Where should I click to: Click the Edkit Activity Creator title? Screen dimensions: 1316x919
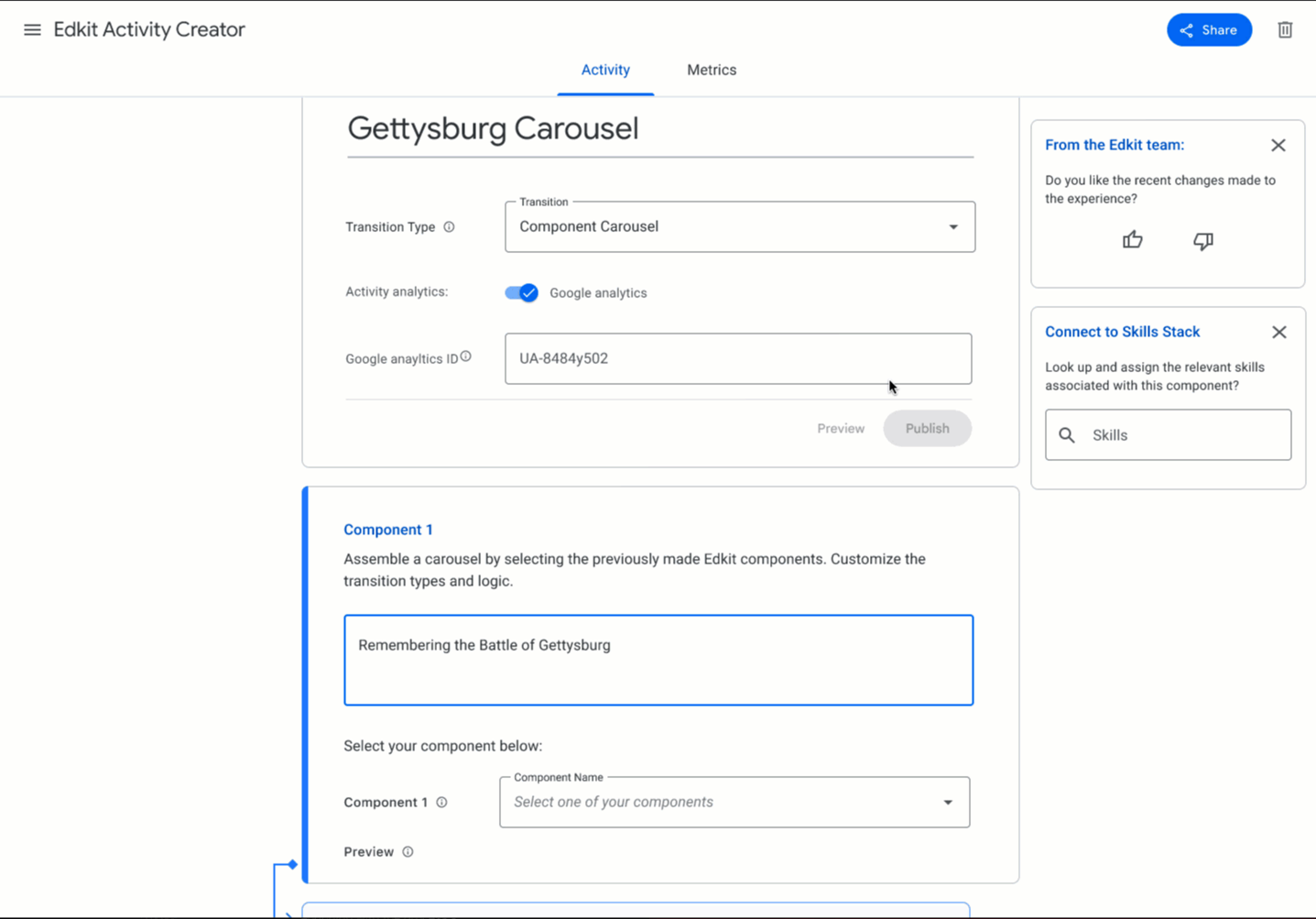pyautogui.click(x=149, y=30)
